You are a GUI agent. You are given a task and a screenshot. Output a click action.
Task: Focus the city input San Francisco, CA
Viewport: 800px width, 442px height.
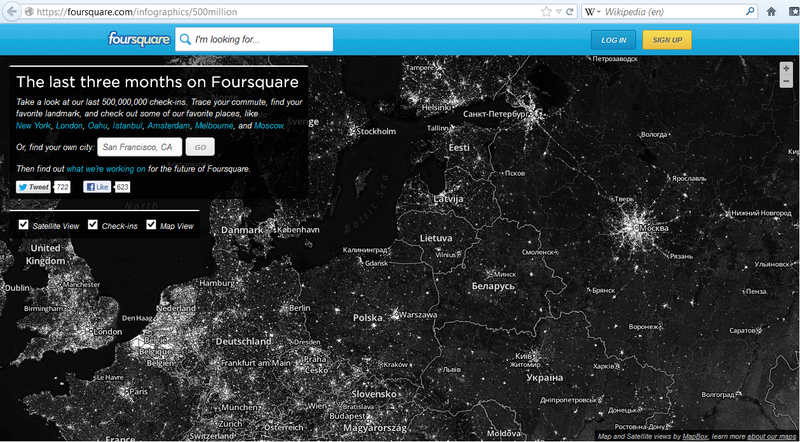(139, 147)
